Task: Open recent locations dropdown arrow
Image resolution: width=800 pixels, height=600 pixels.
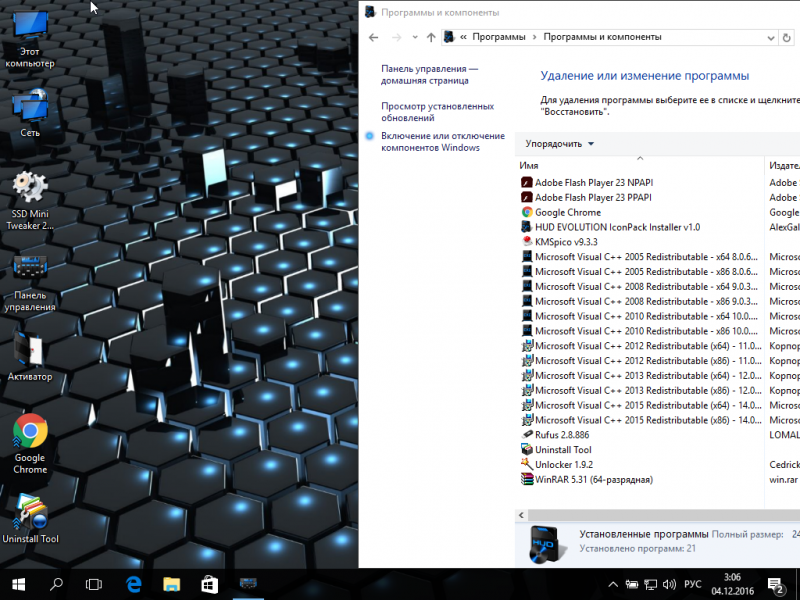Action: (415, 37)
